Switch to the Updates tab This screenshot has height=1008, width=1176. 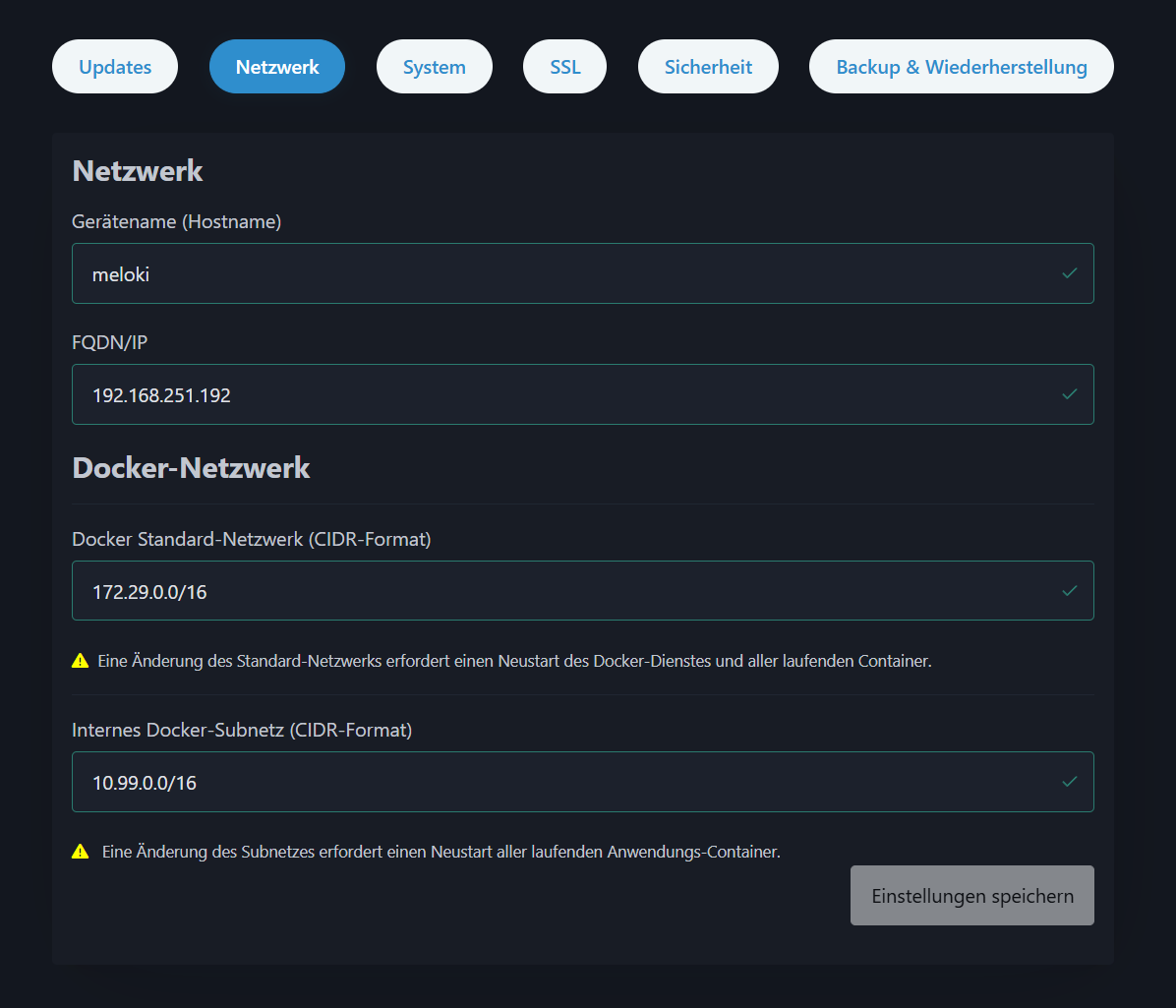point(114,66)
